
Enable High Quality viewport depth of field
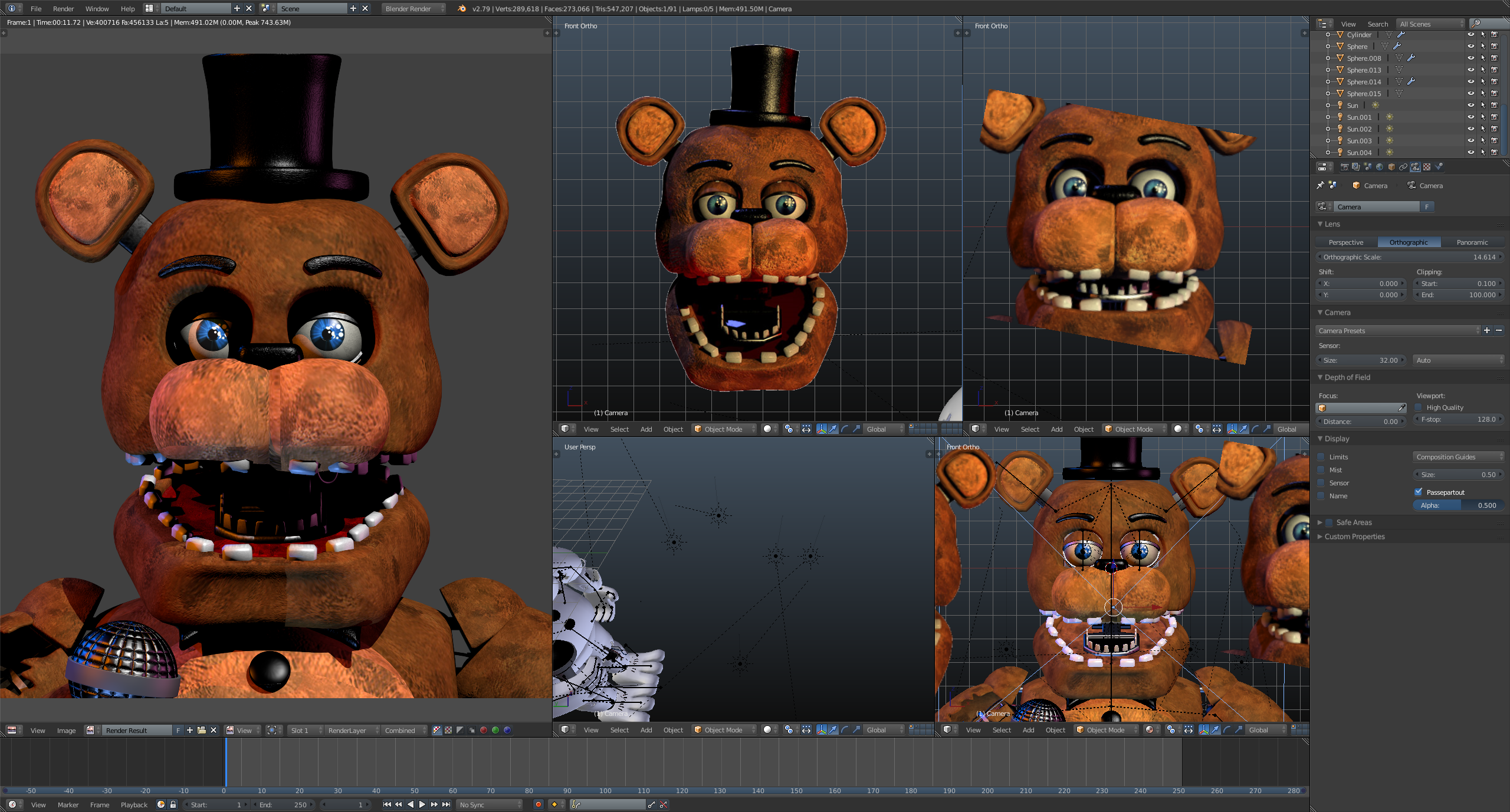(x=1419, y=407)
